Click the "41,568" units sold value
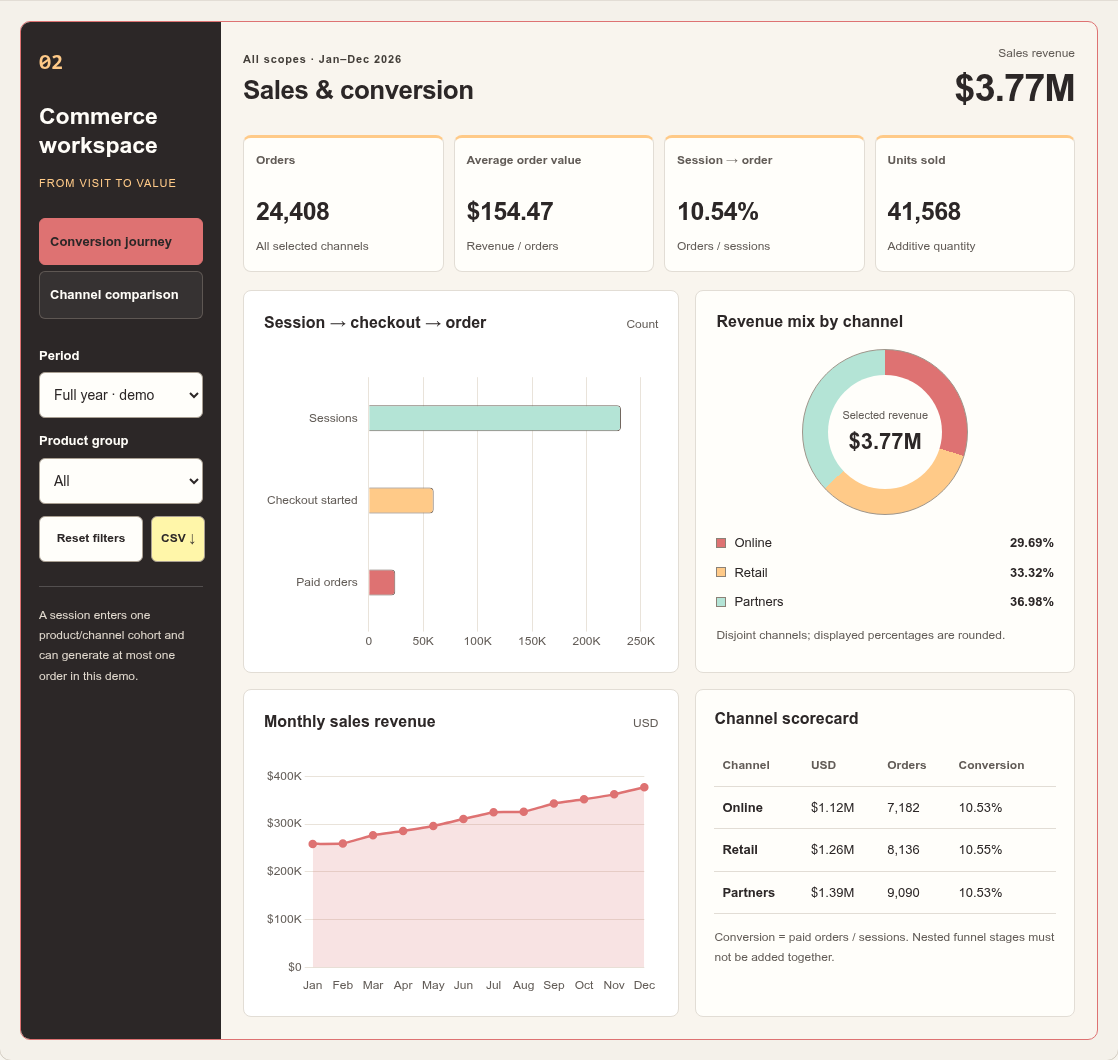Viewport: 1118px width, 1060px height. coord(924,212)
